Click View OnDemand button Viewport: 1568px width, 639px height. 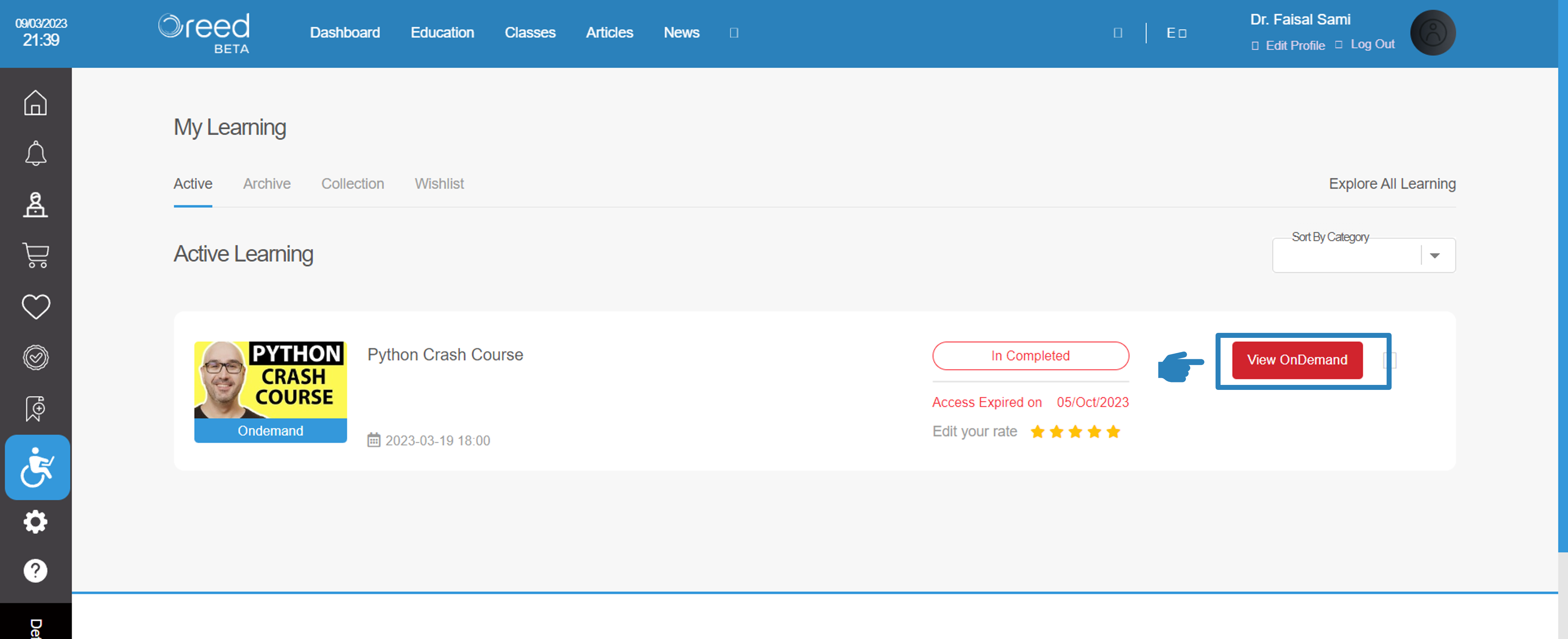(1297, 360)
